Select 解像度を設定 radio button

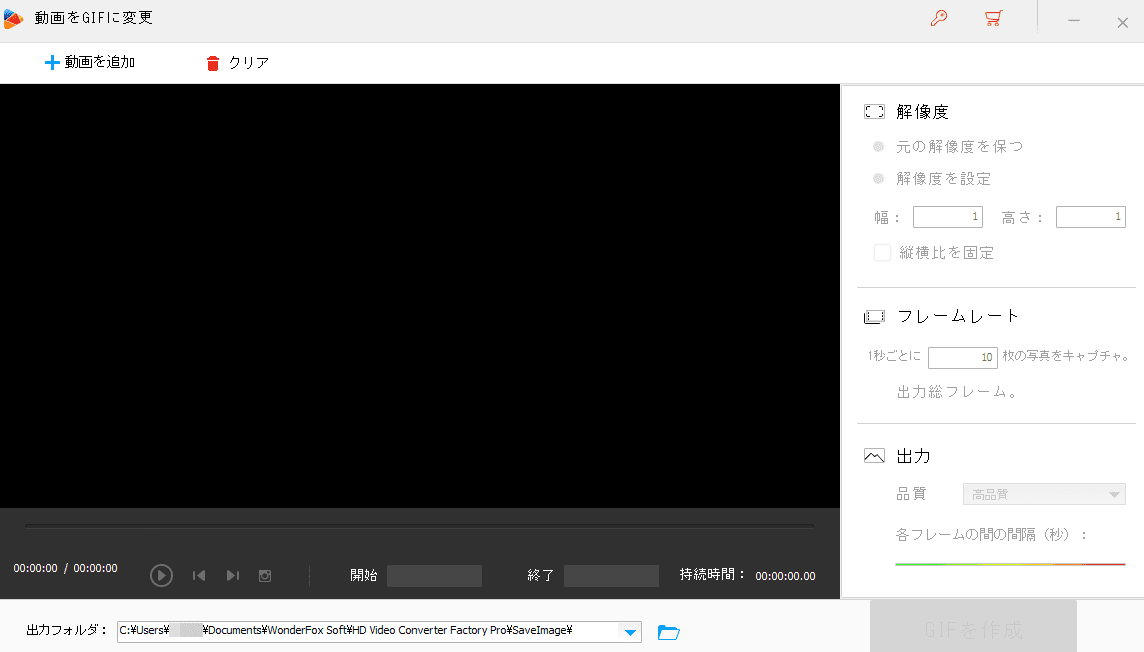coord(878,179)
